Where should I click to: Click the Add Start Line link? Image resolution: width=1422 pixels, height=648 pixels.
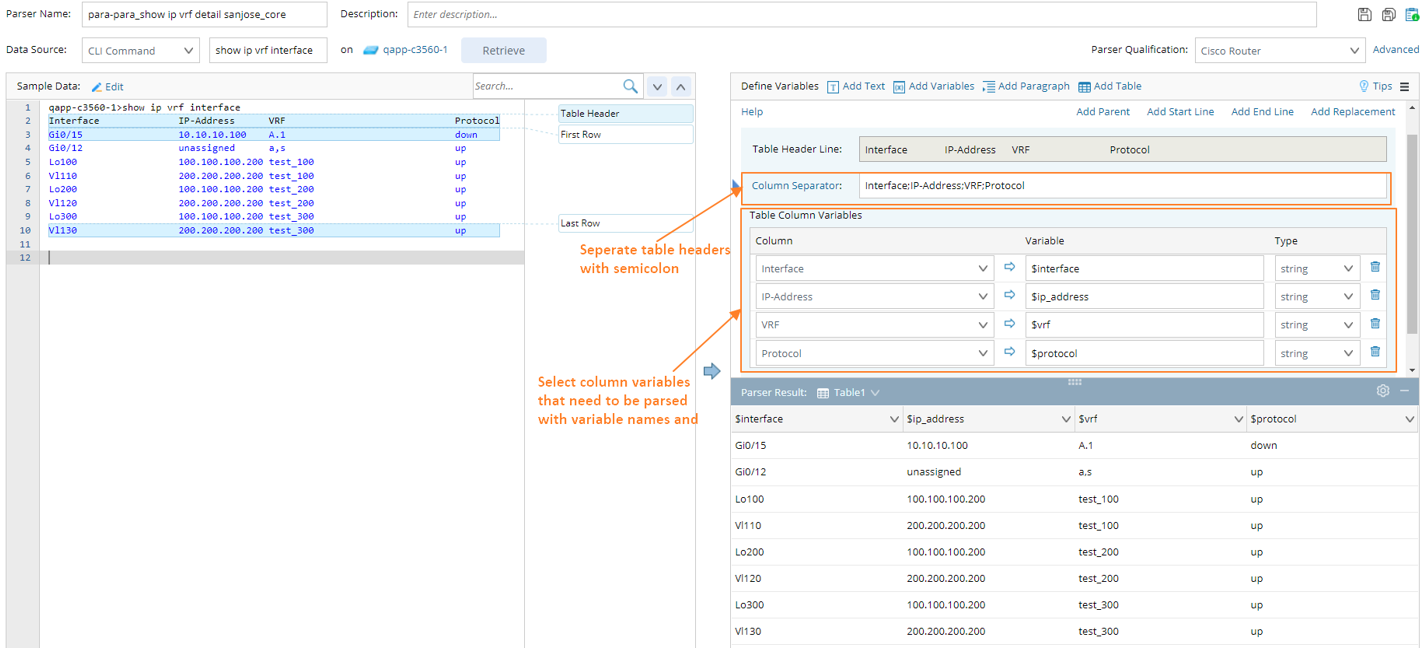[x=1180, y=112]
